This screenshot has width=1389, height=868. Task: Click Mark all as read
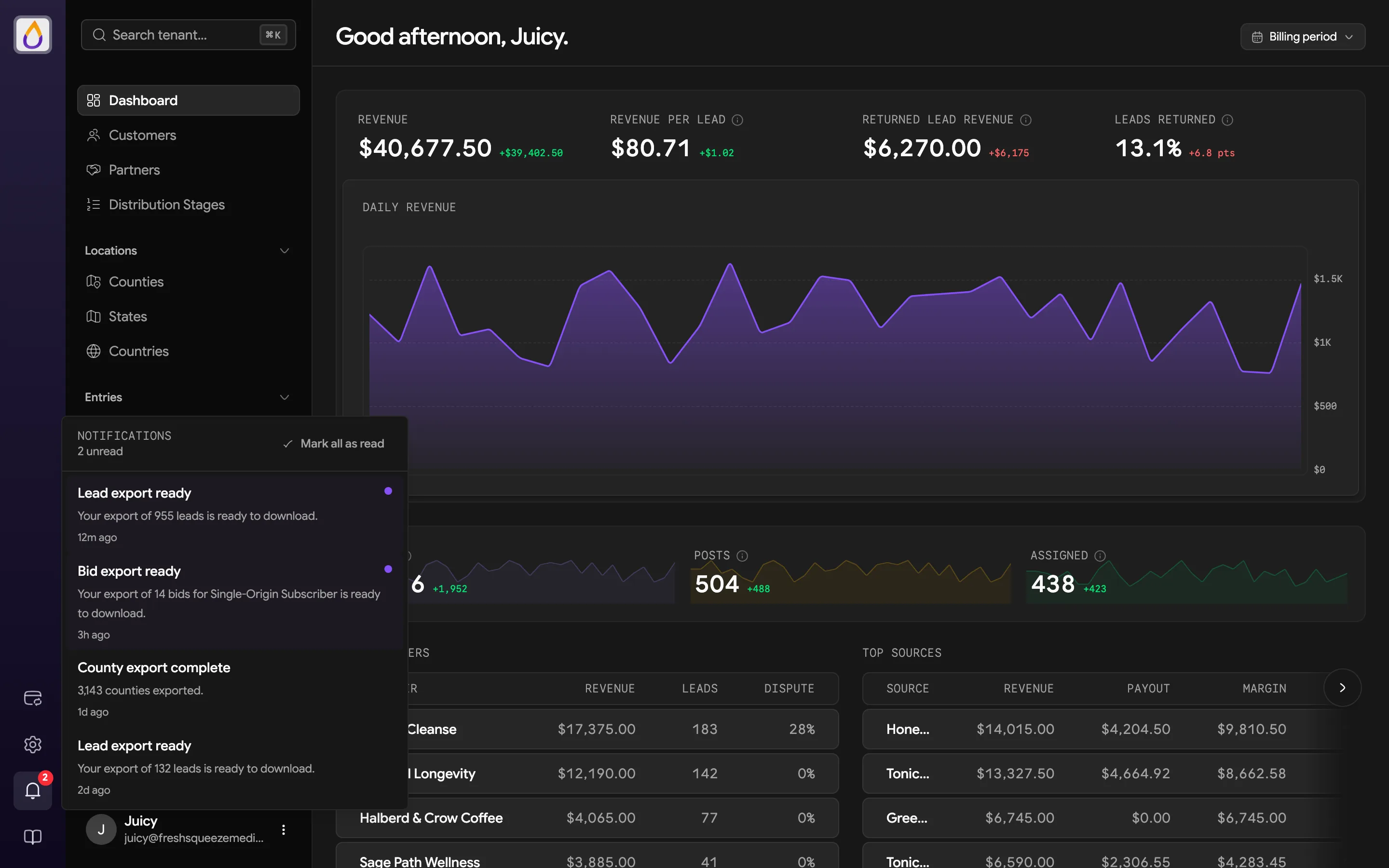[x=333, y=444]
